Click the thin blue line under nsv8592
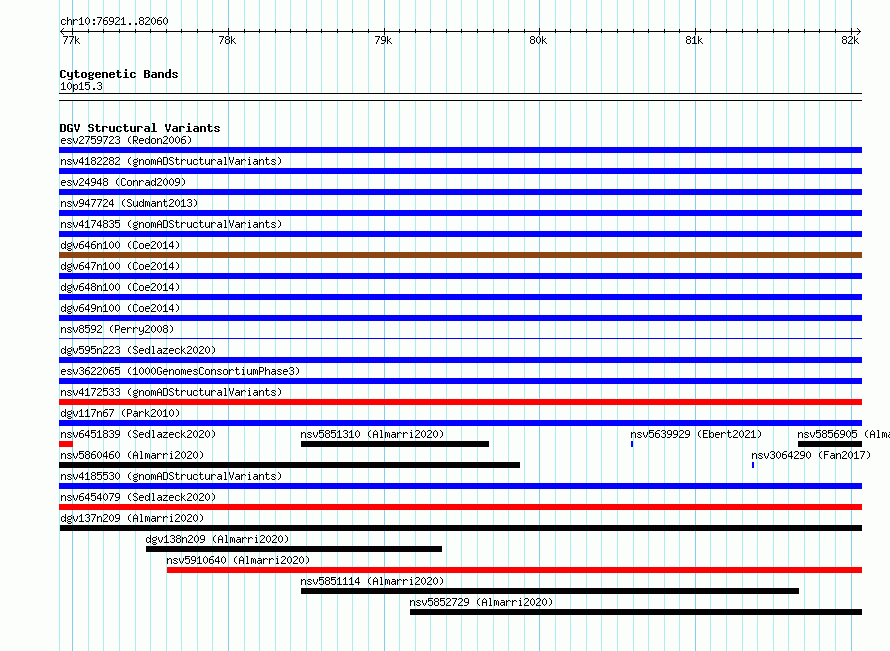This screenshot has height=651, width=890. [460, 339]
